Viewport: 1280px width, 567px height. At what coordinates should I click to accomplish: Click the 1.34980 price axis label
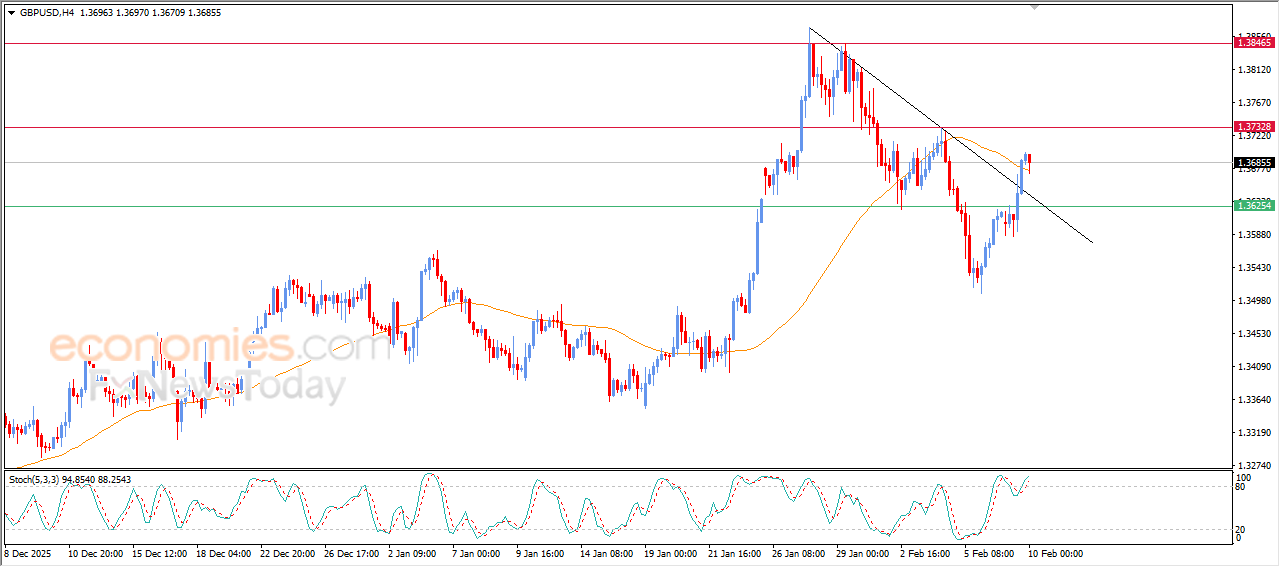tap(1253, 301)
